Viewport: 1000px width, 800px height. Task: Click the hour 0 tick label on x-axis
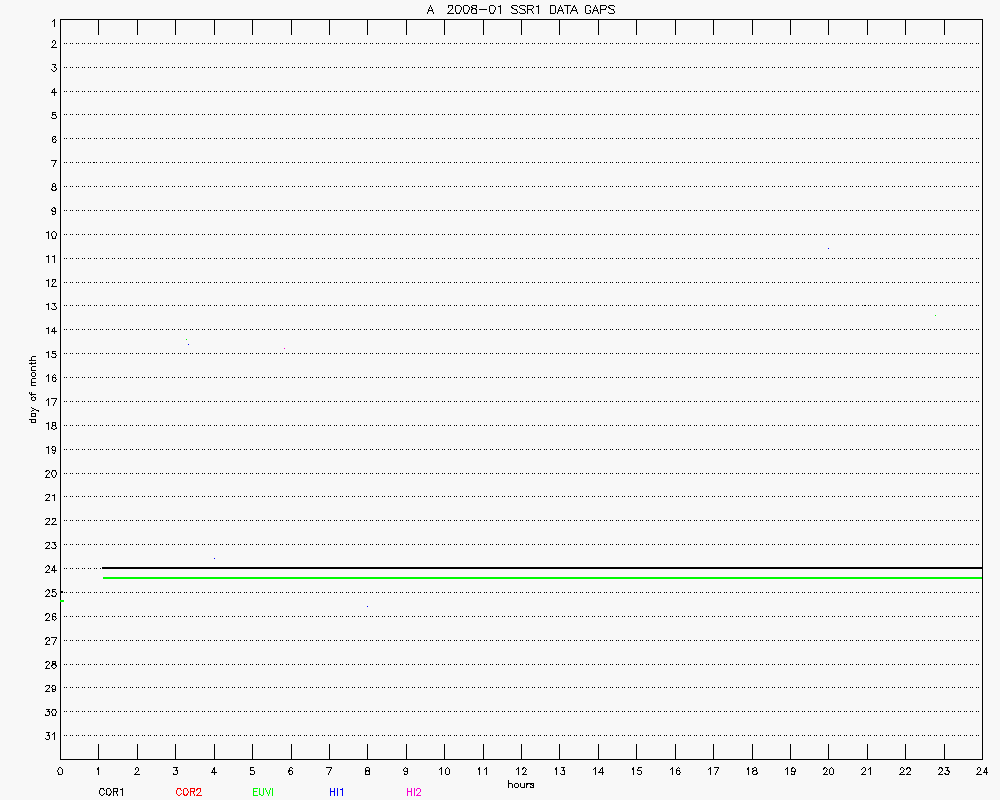pos(60,771)
